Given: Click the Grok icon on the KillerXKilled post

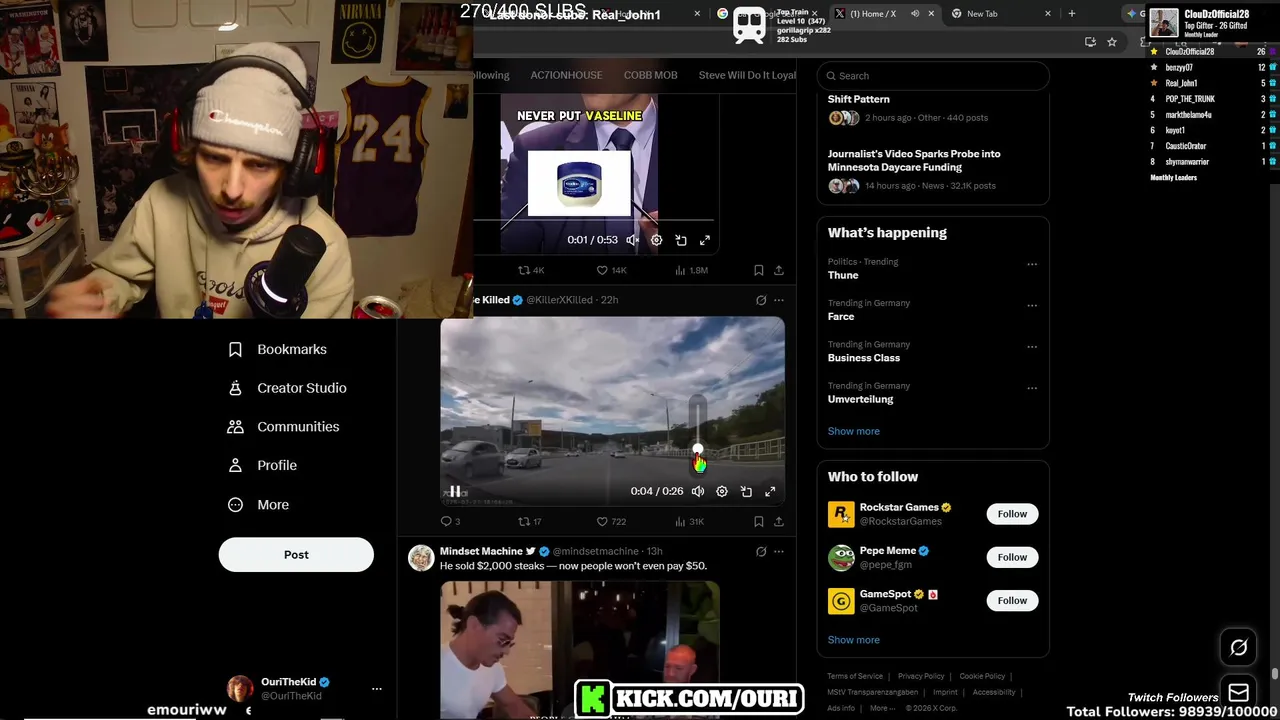Looking at the screenshot, I should tap(761, 300).
